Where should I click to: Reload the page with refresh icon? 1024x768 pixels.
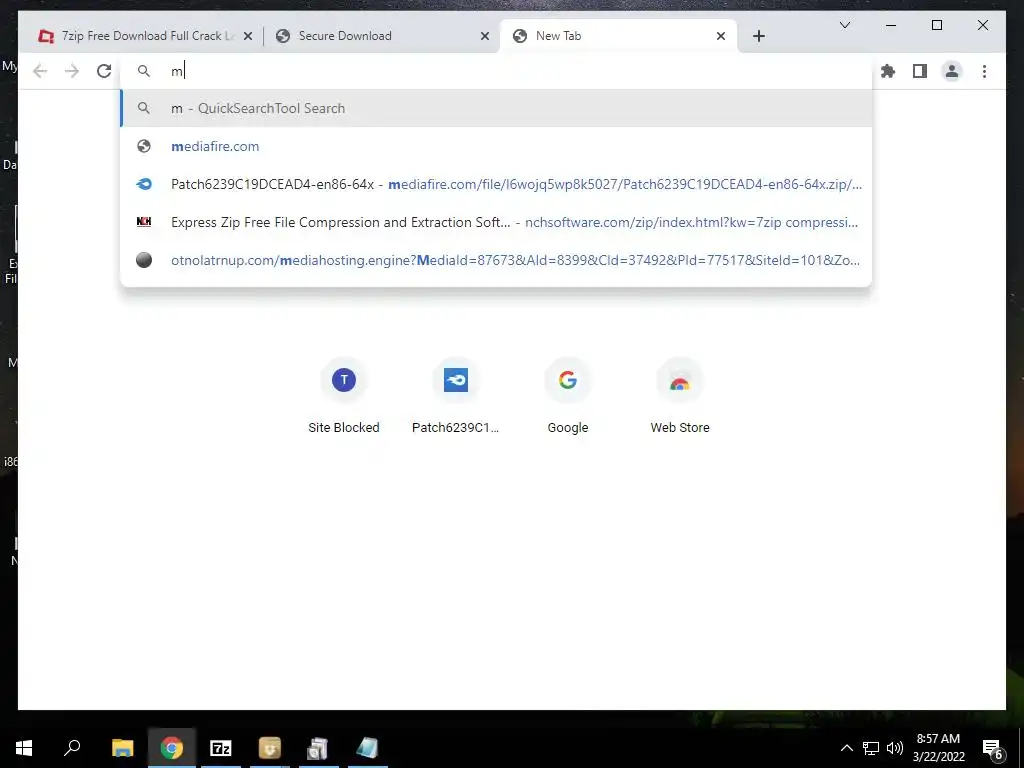point(104,71)
